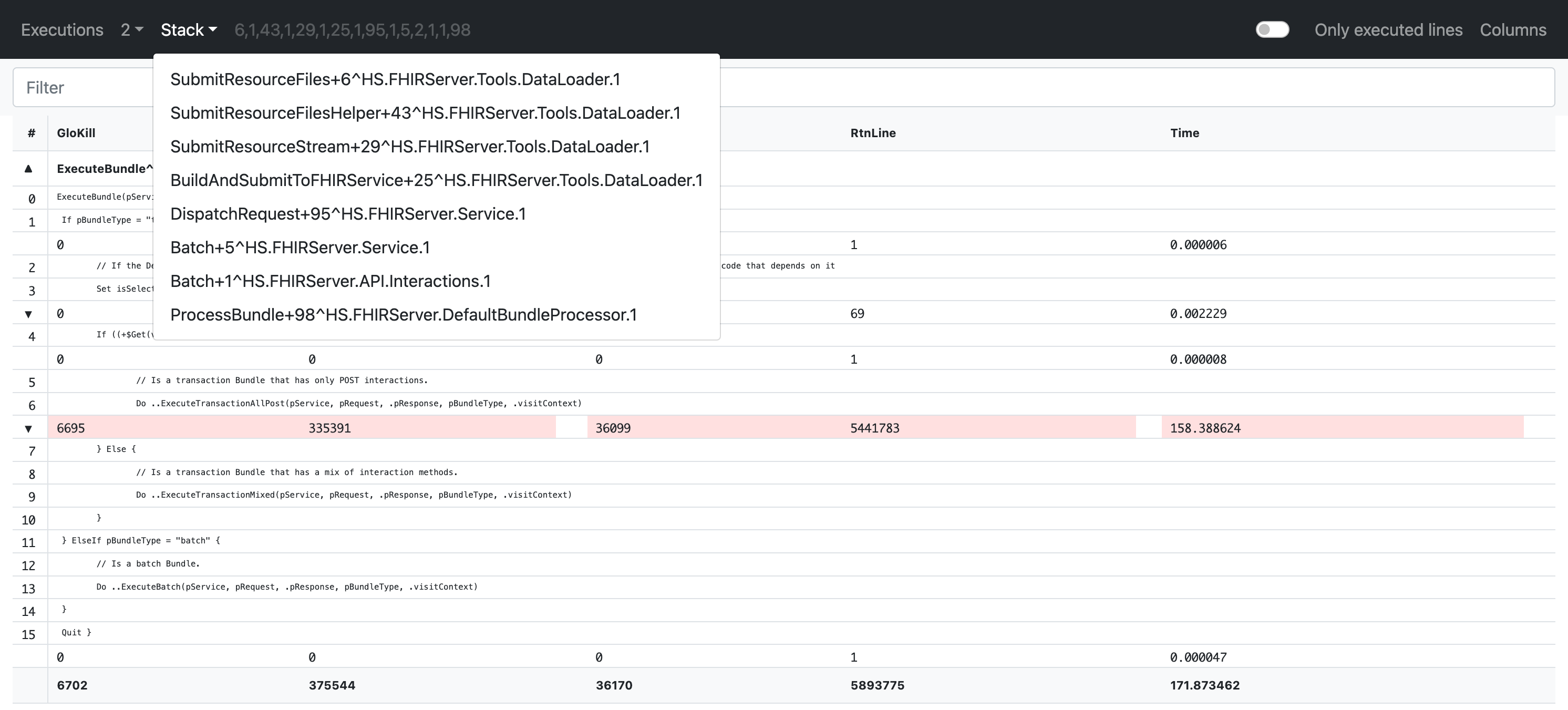This screenshot has height=710, width=1568.
Task: Select ProcessBundle+98 DefaultBundleProcessor stack entry
Action: click(x=403, y=315)
